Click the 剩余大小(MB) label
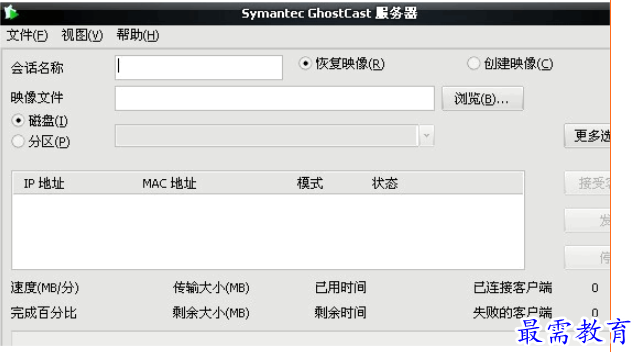The height and width of the screenshot is (363, 639). click(x=211, y=313)
